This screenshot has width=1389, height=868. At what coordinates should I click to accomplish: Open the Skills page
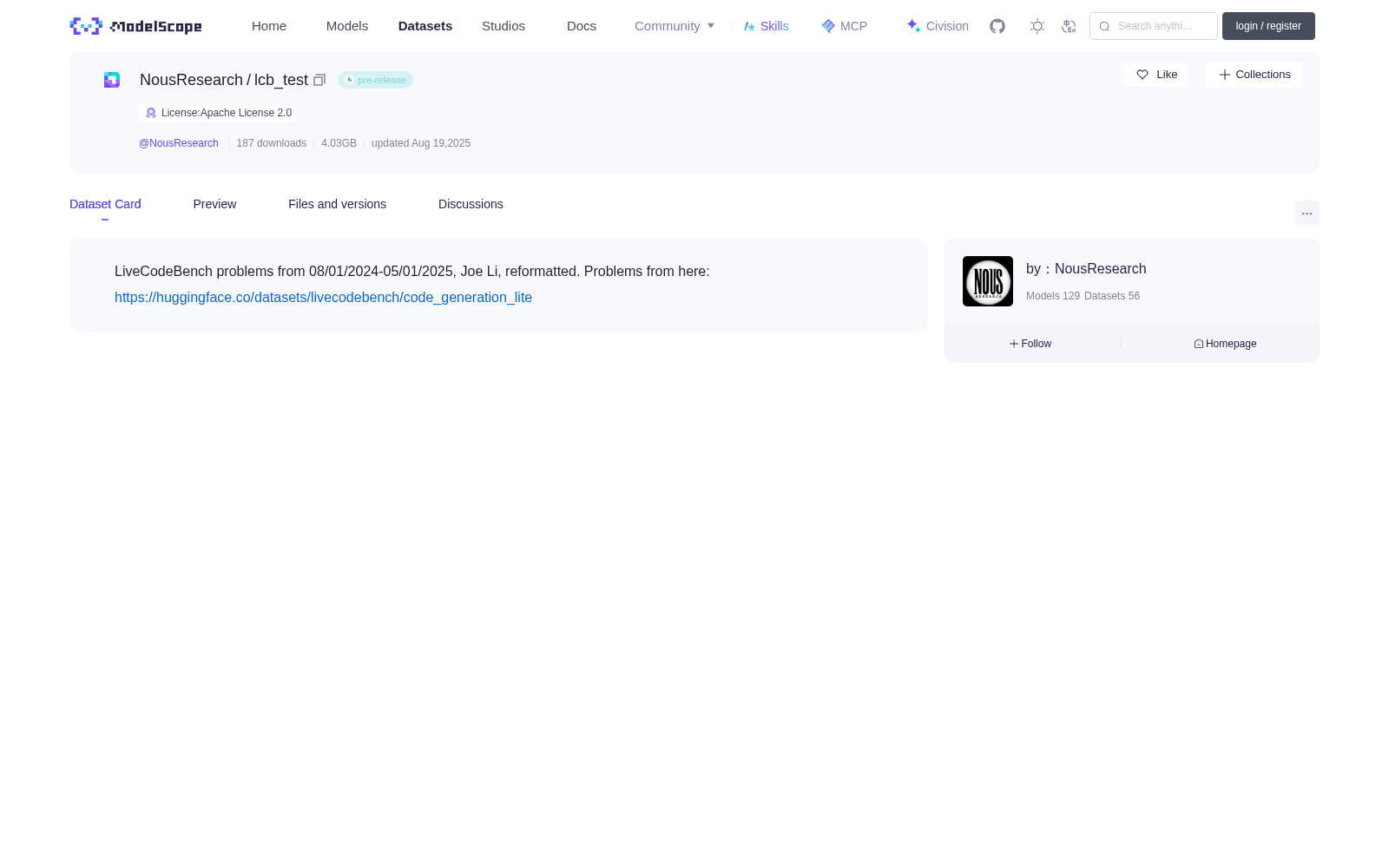[x=767, y=26]
